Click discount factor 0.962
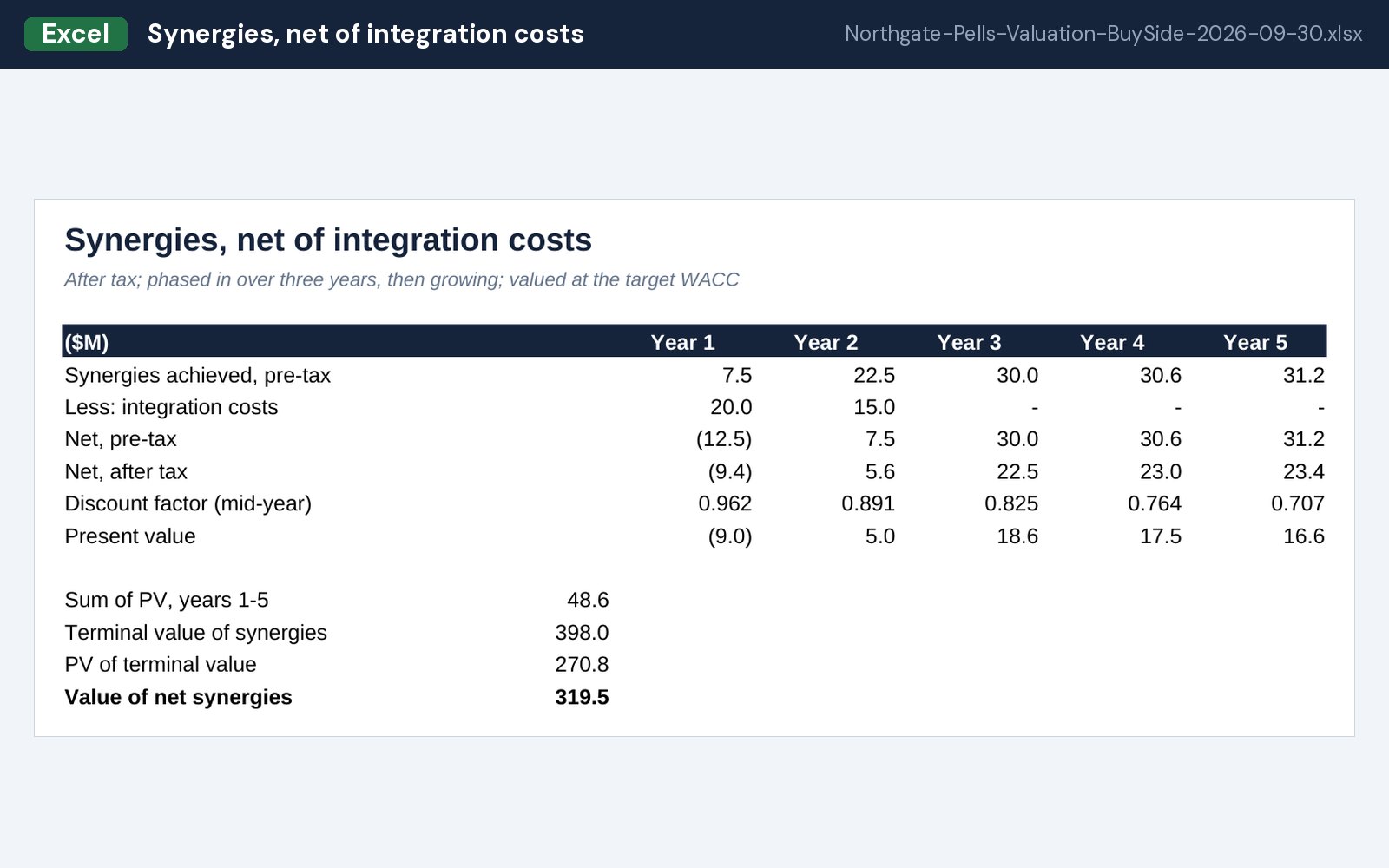Screen dimensions: 1389x868 (725, 503)
